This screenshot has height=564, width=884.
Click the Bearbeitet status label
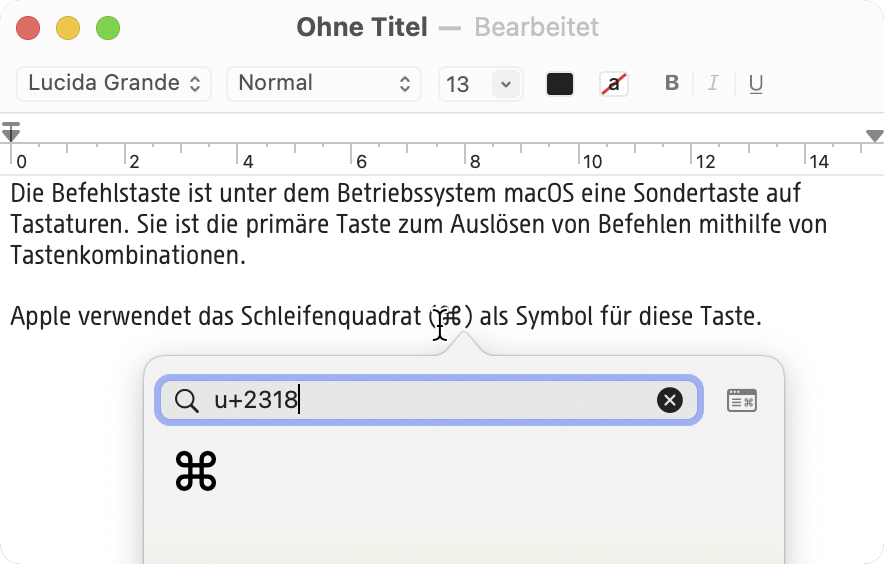[537, 27]
